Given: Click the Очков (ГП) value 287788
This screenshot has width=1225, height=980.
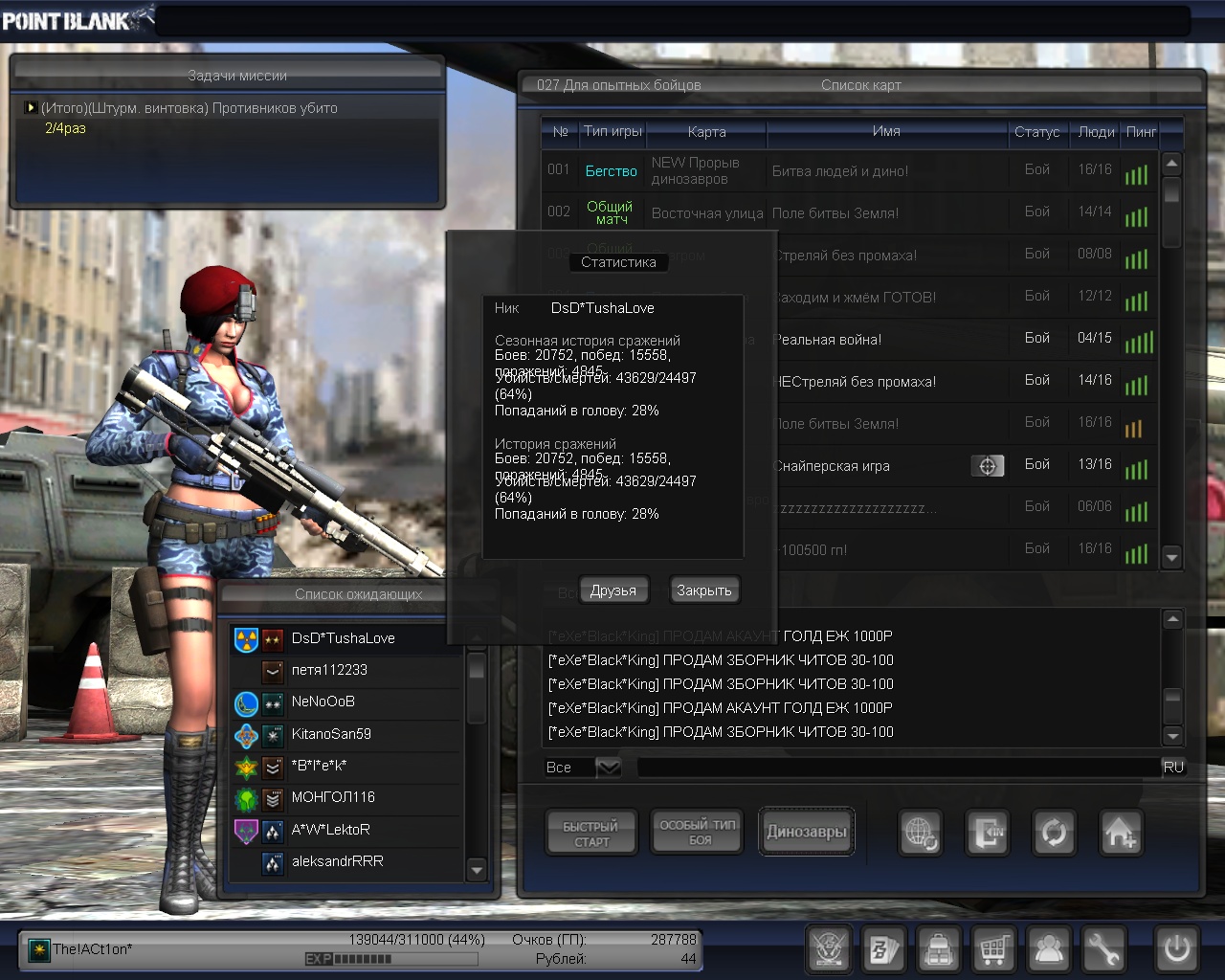Looking at the screenshot, I should 674,940.
